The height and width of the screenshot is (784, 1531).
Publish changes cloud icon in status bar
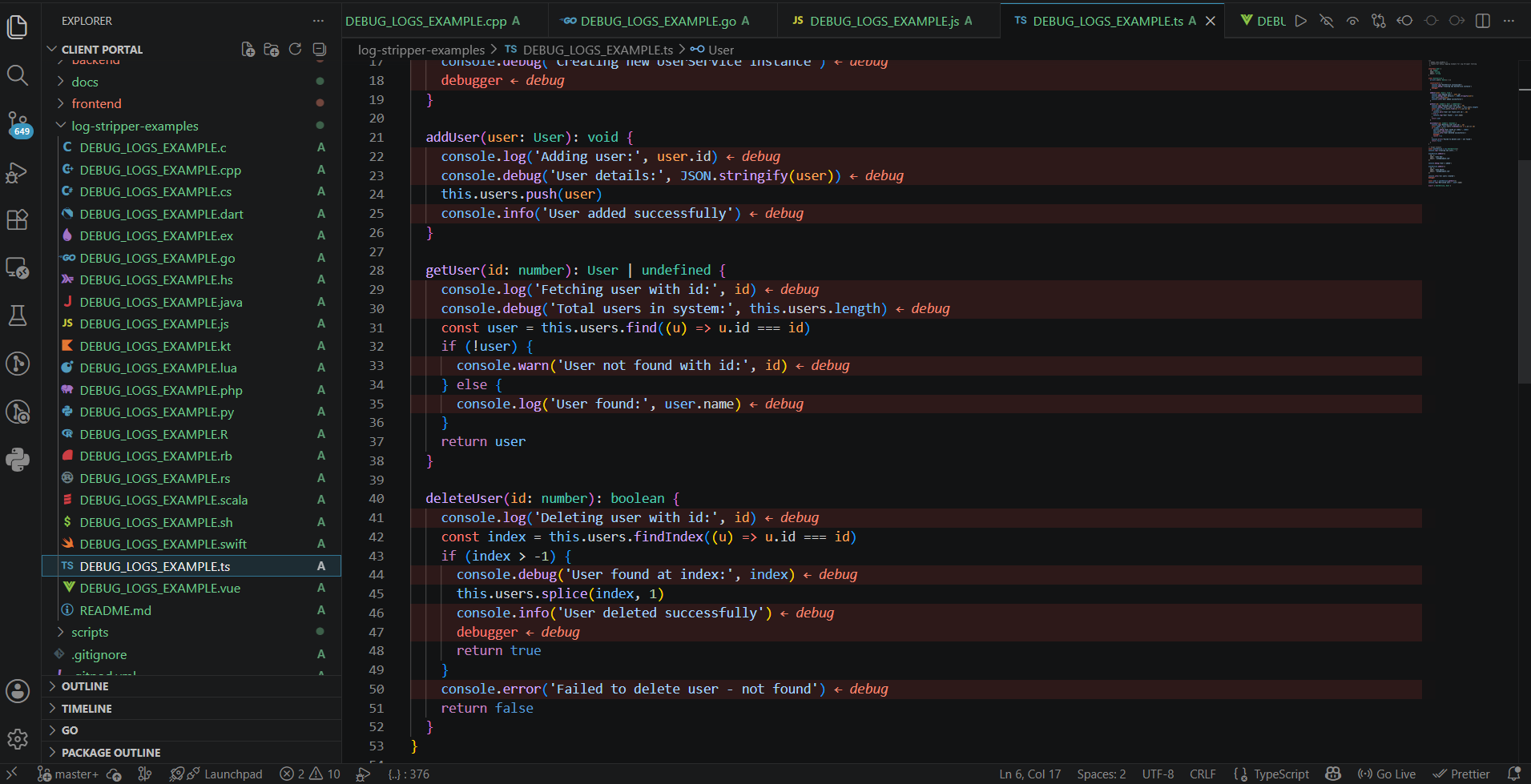[x=114, y=774]
